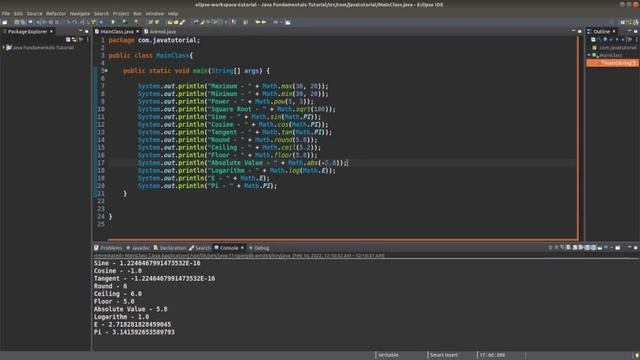Maximize the Package Explorer panel

[x=87, y=31]
